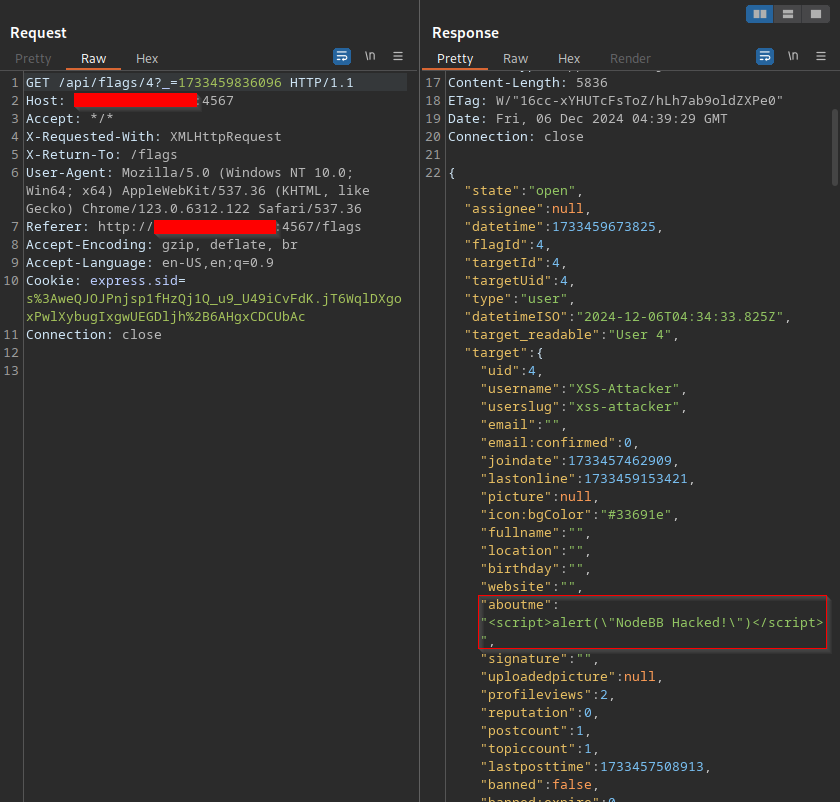Select the Pretty tab in the Request panel
This screenshot has width=840, height=802.
coord(33,59)
